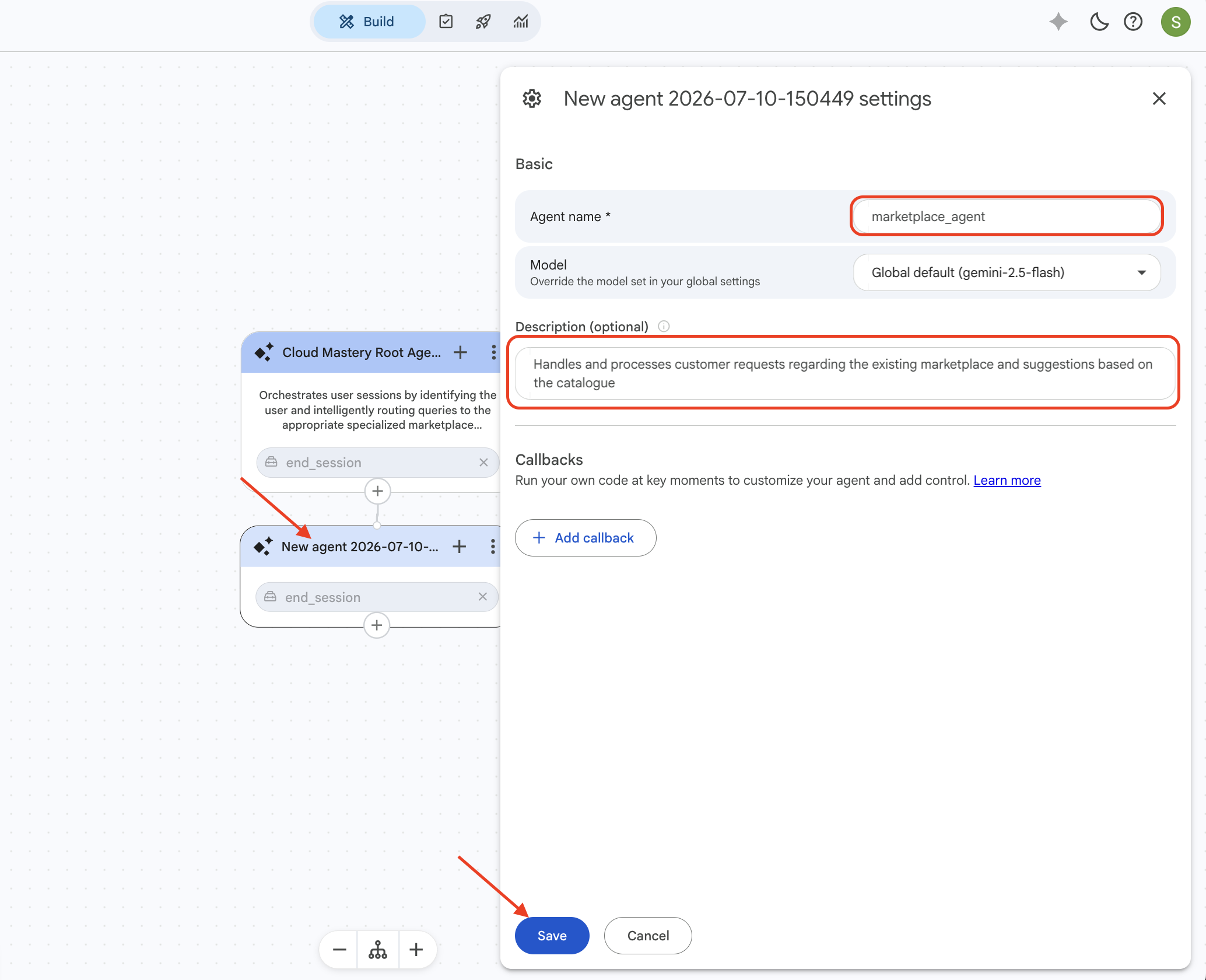Remove end_session from Cloud Mastery Root Agent
Screen dimensions: 1206x980
(x=483, y=463)
